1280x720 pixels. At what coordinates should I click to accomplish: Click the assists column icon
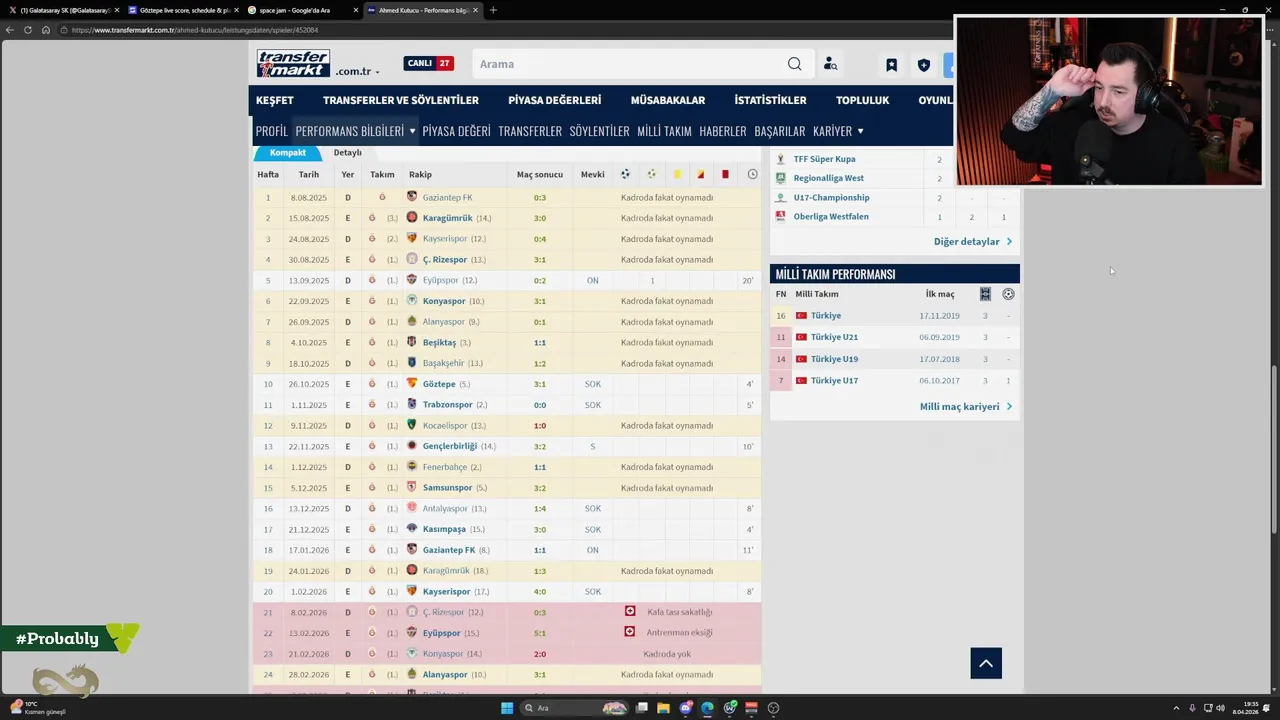tap(651, 174)
